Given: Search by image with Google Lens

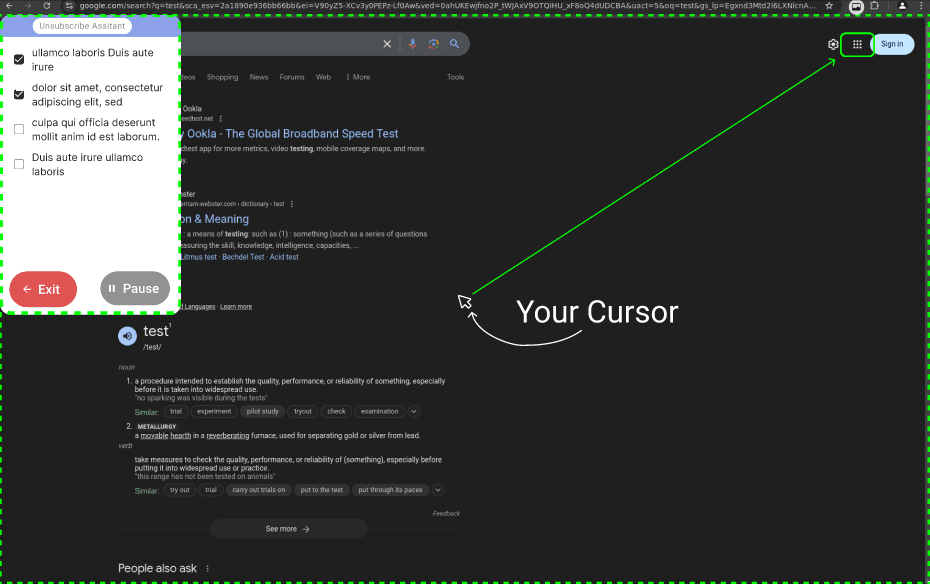Looking at the screenshot, I should pos(434,44).
